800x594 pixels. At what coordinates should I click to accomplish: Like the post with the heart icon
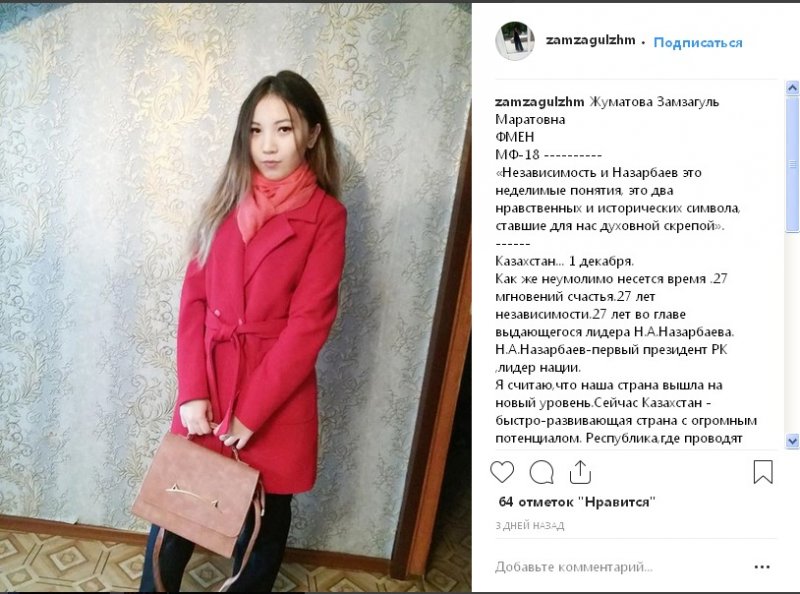click(502, 472)
